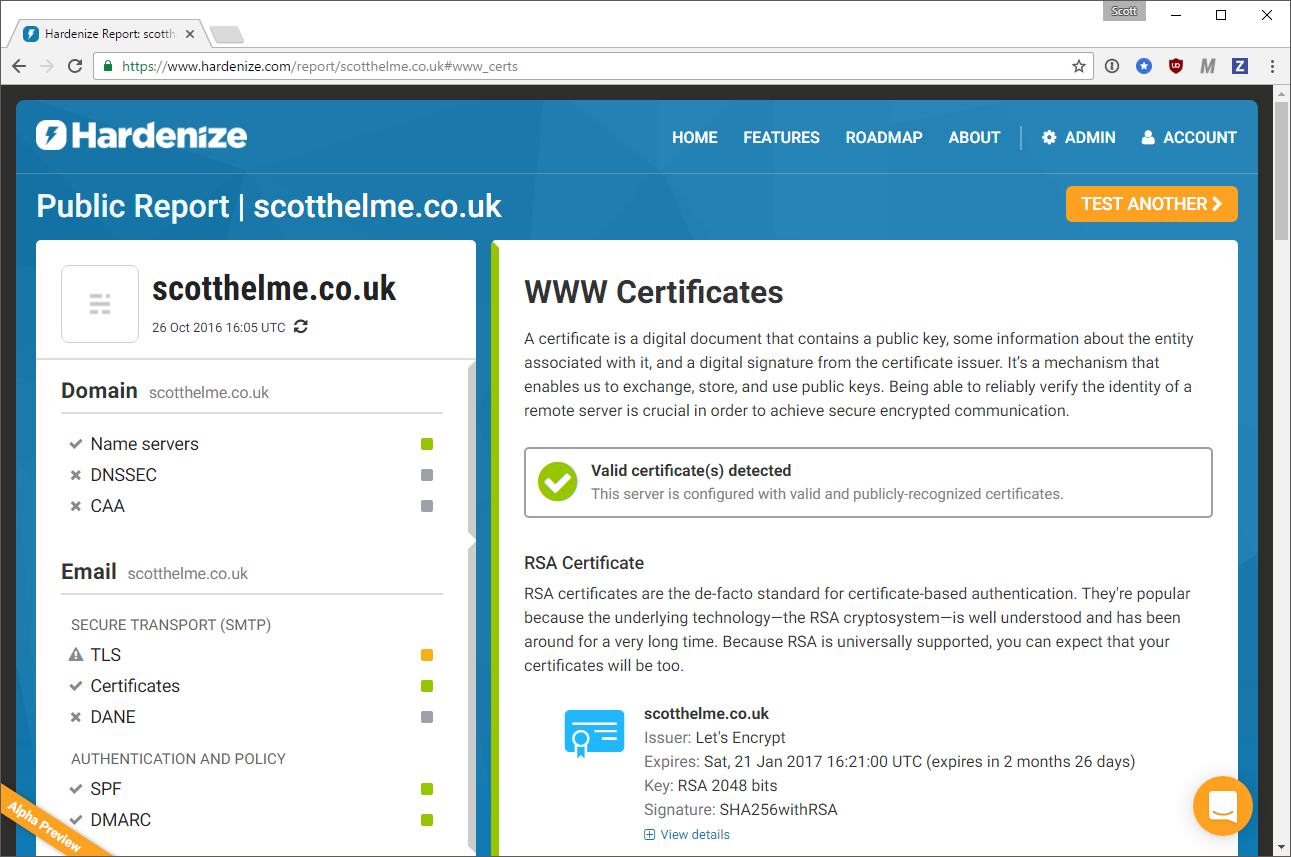1291x857 pixels.
Task: Open the chat bubble in the corner
Action: tap(1222, 806)
